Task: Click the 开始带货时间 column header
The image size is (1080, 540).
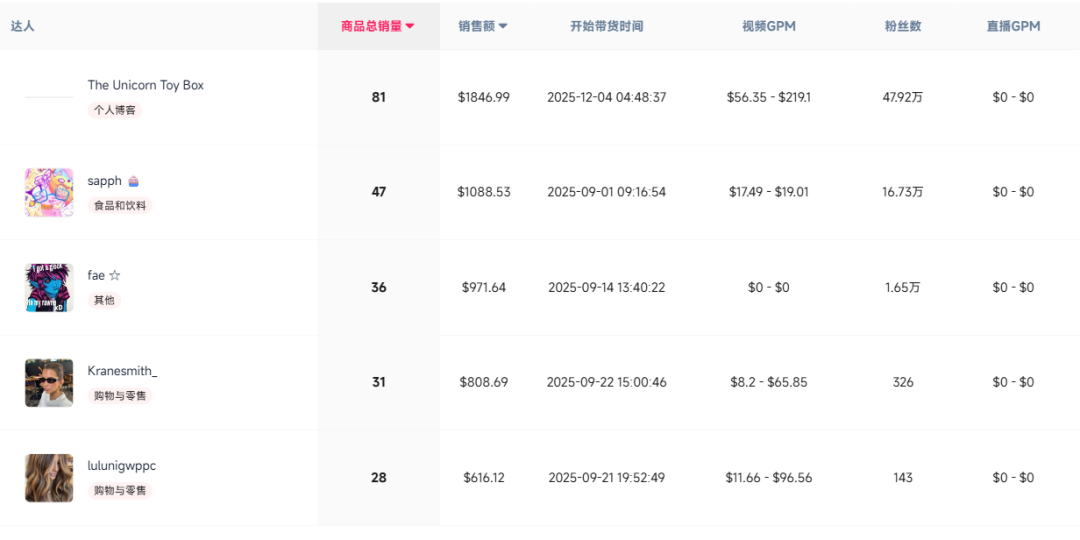Action: pos(607,26)
